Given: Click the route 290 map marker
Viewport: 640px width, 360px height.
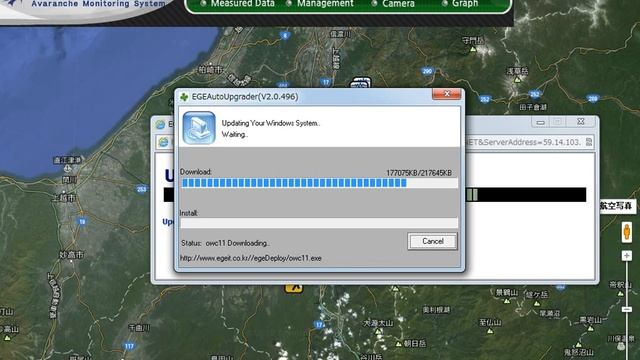Looking at the screenshot, I should (x=427, y=71).
